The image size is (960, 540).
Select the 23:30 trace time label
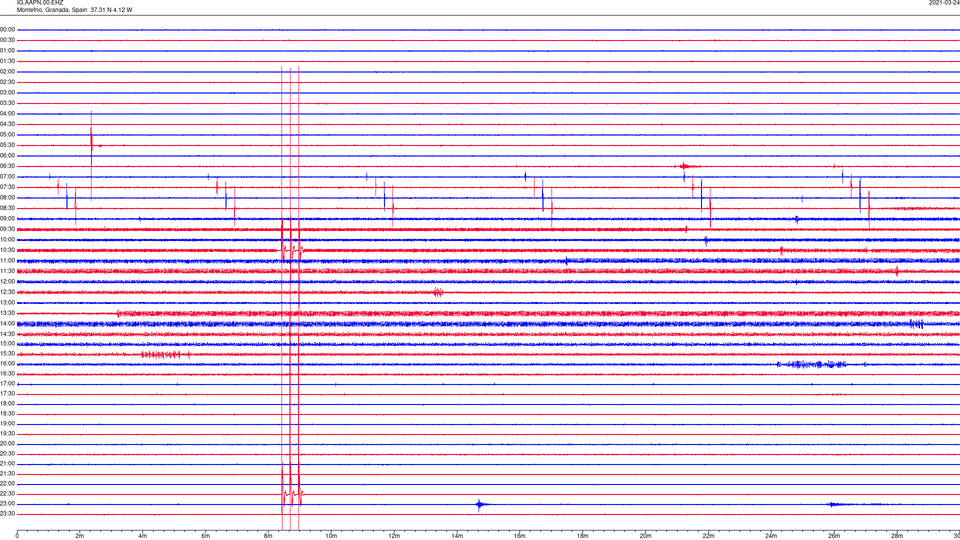[8, 514]
